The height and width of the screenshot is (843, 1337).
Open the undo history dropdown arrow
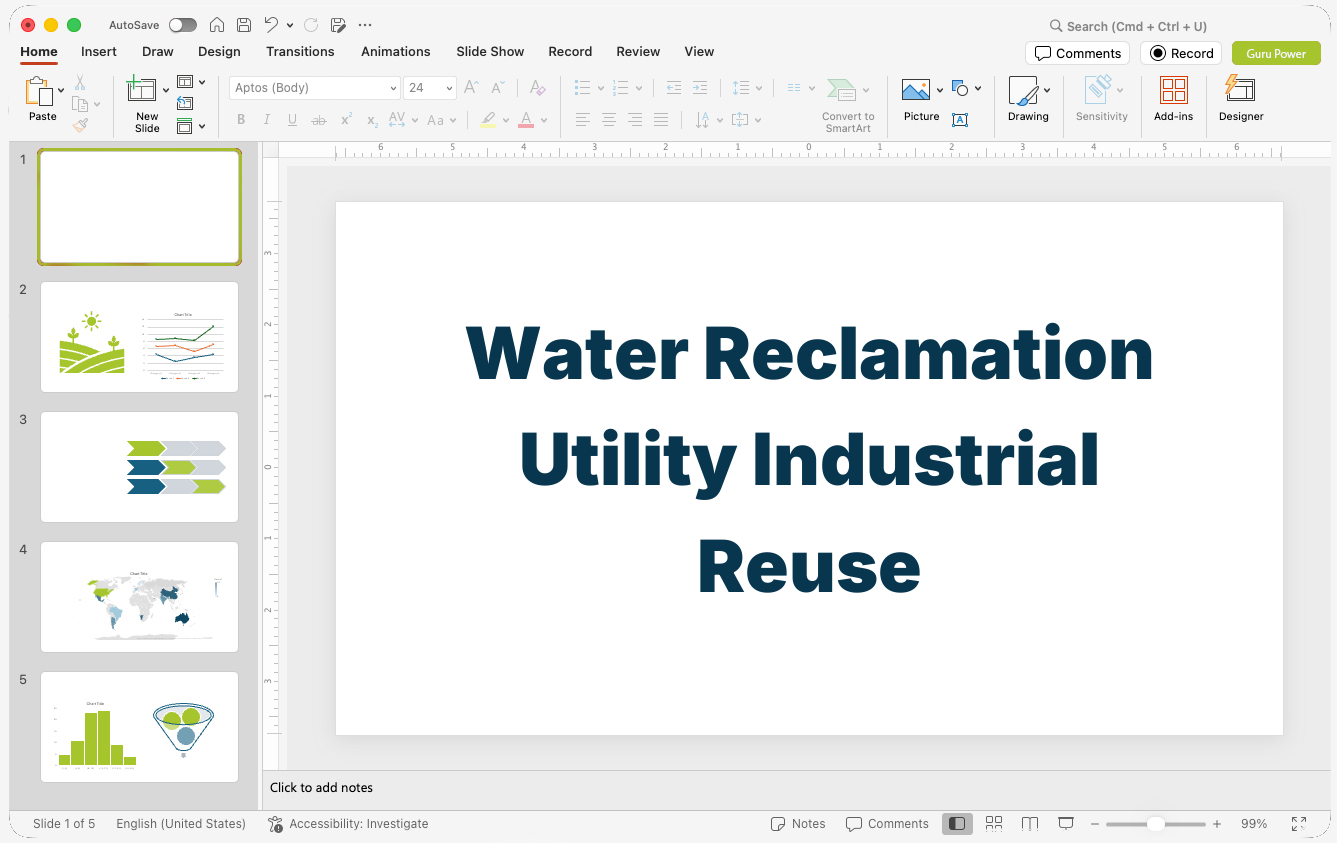pos(290,25)
